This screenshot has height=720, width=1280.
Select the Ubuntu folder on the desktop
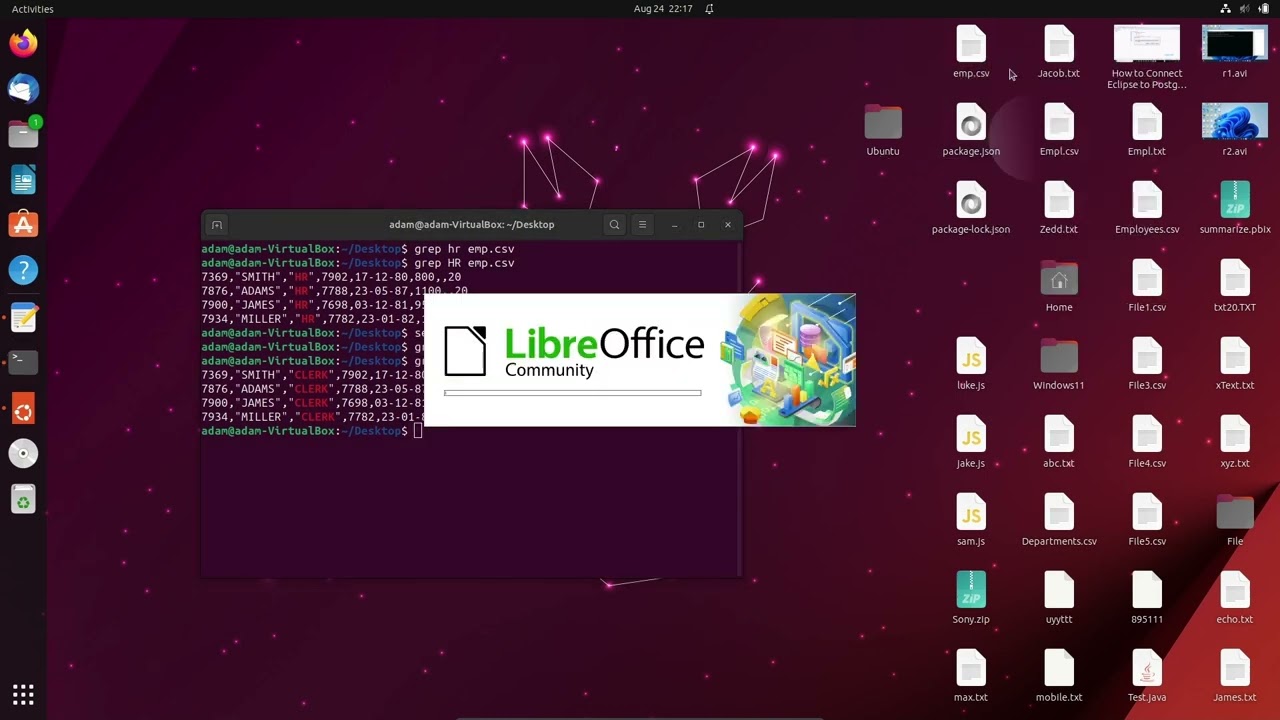[883, 130]
